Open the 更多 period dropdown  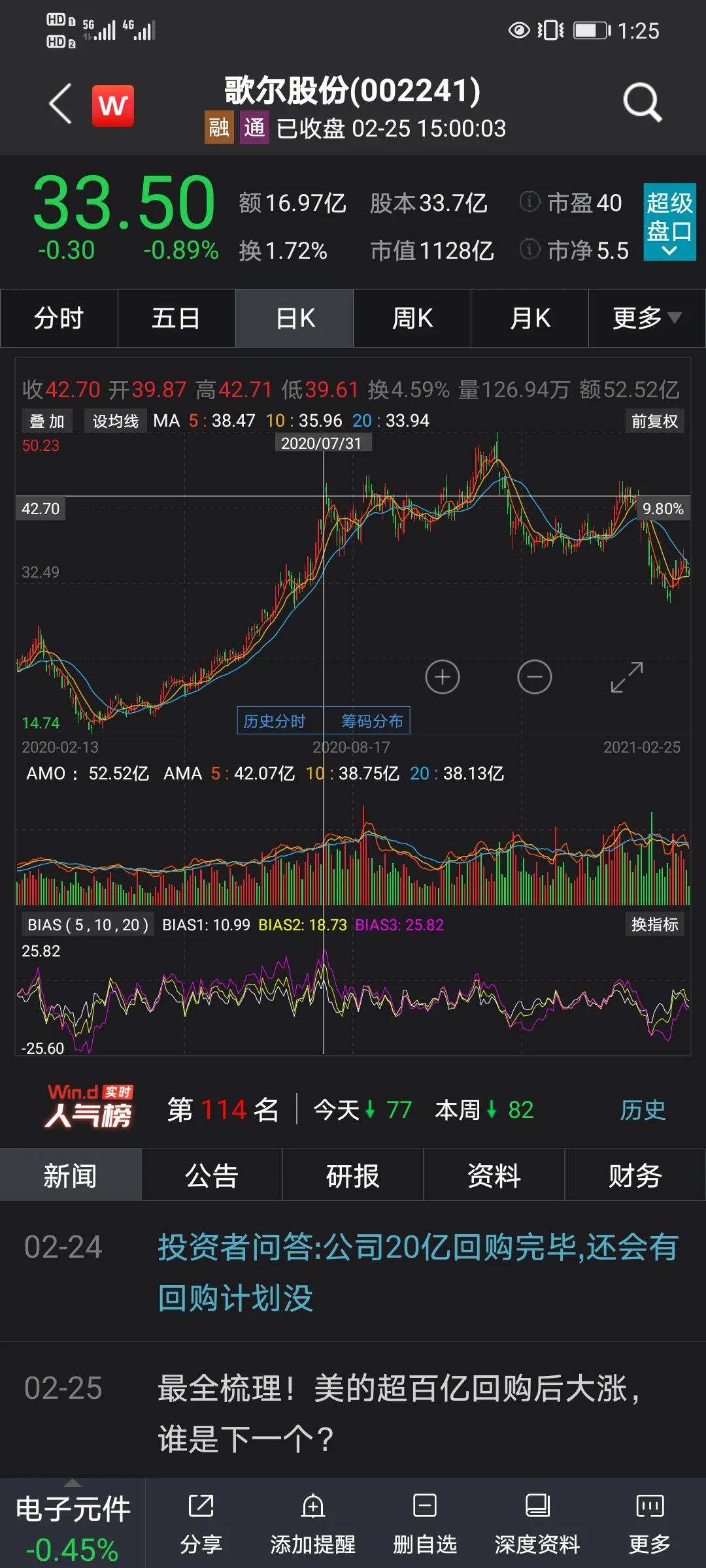(647, 318)
